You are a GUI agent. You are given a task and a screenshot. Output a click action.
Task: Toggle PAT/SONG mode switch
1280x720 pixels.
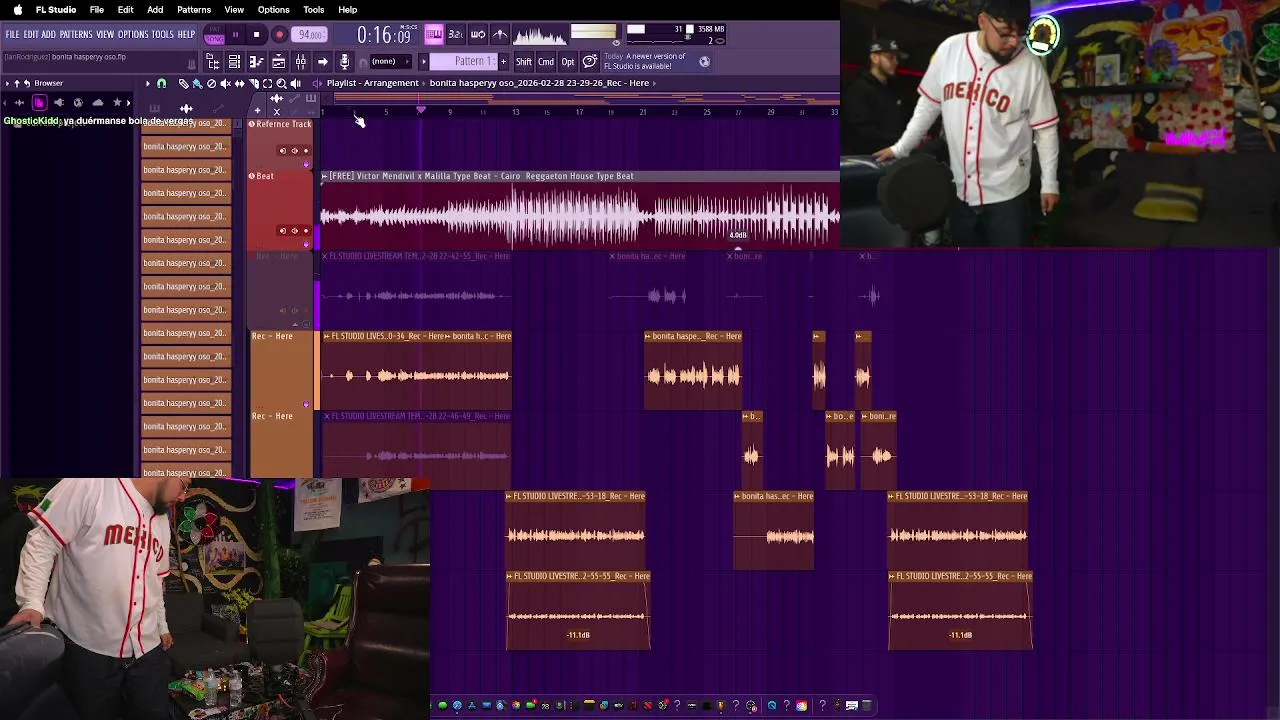click(x=214, y=35)
